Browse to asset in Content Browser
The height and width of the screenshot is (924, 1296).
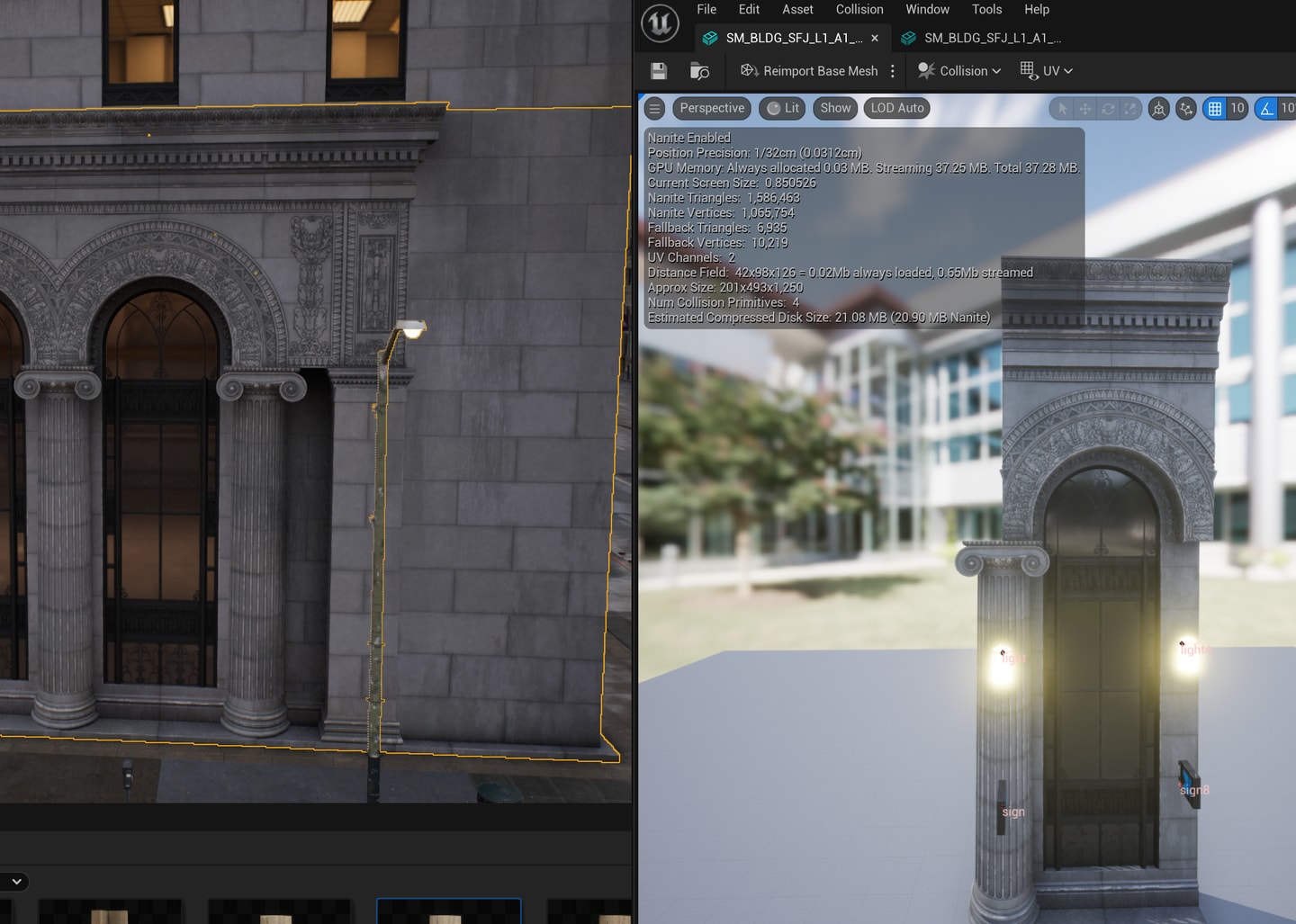[x=699, y=71]
